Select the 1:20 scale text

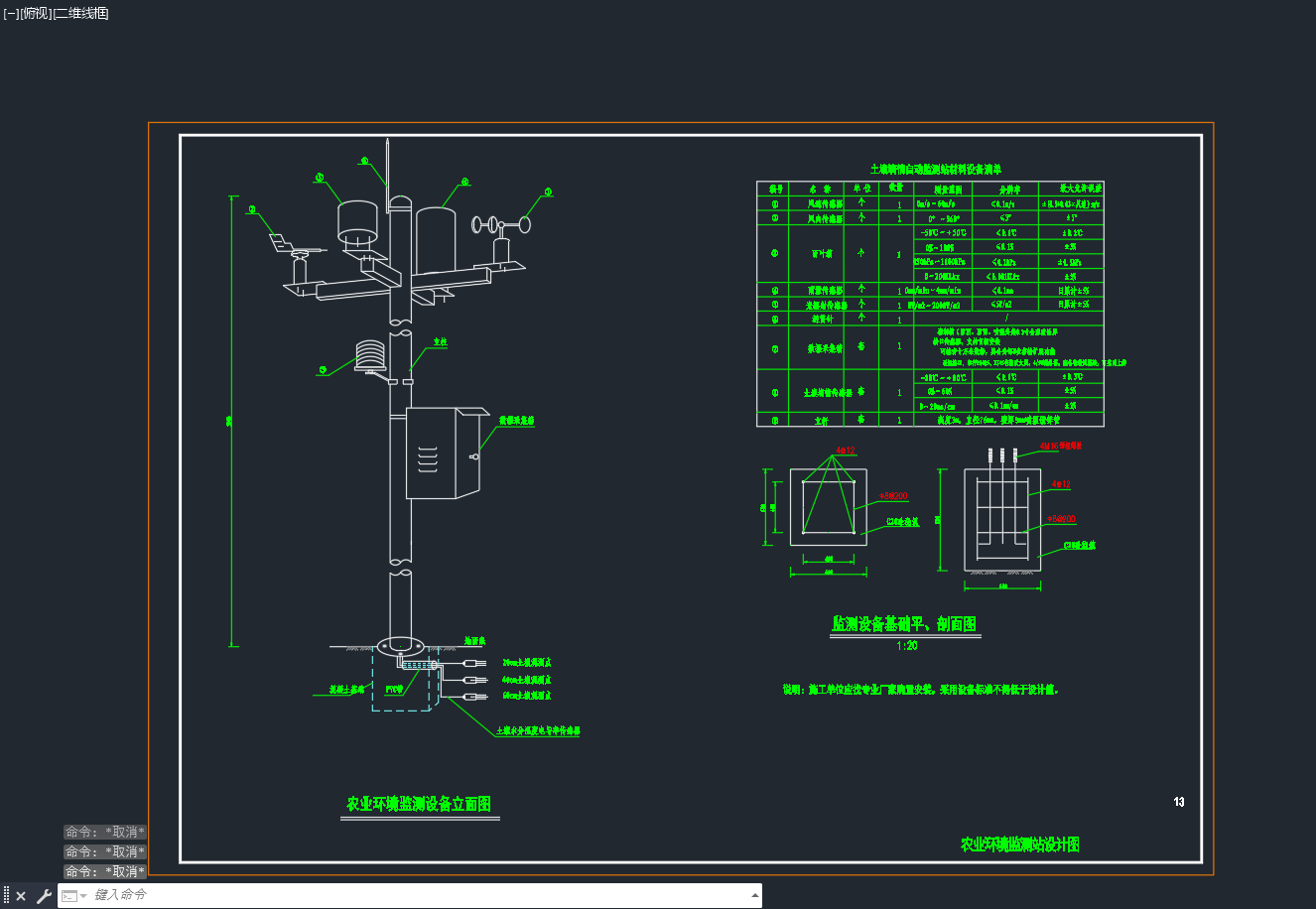coord(906,645)
